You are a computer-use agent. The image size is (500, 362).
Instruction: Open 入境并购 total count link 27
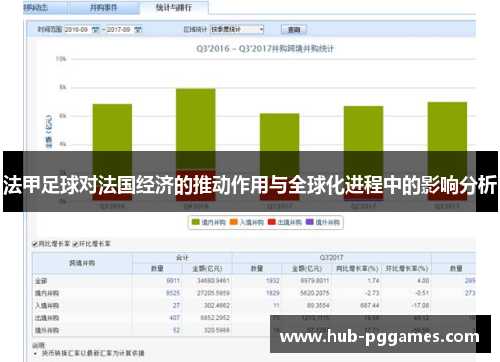[176, 305]
